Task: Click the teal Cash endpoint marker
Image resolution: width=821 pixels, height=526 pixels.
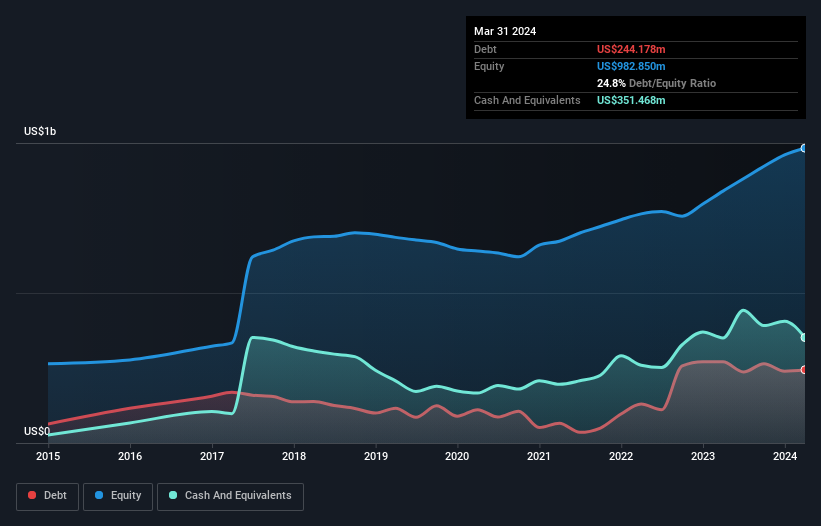Action: 804,338
